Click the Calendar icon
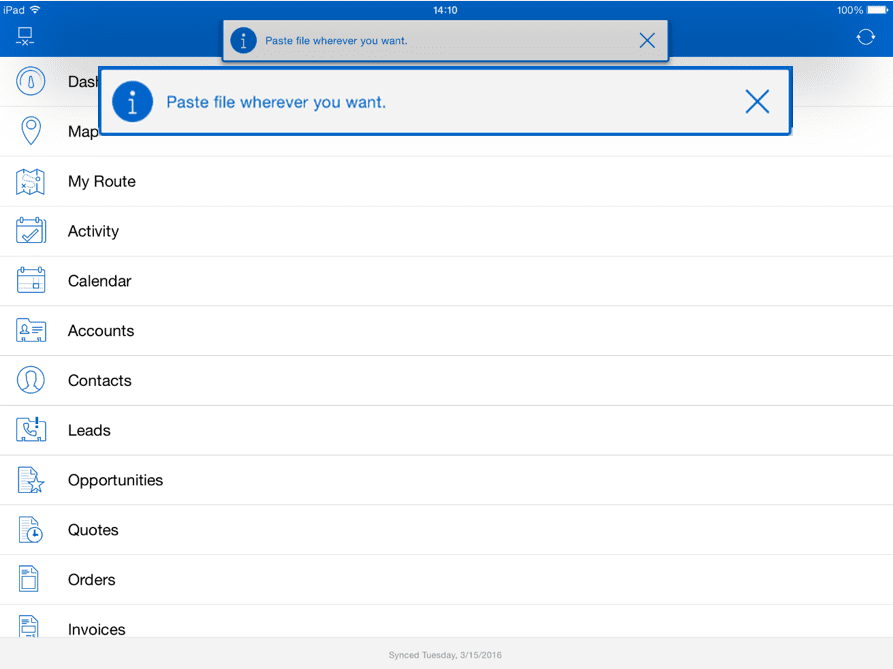 point(31,280)
